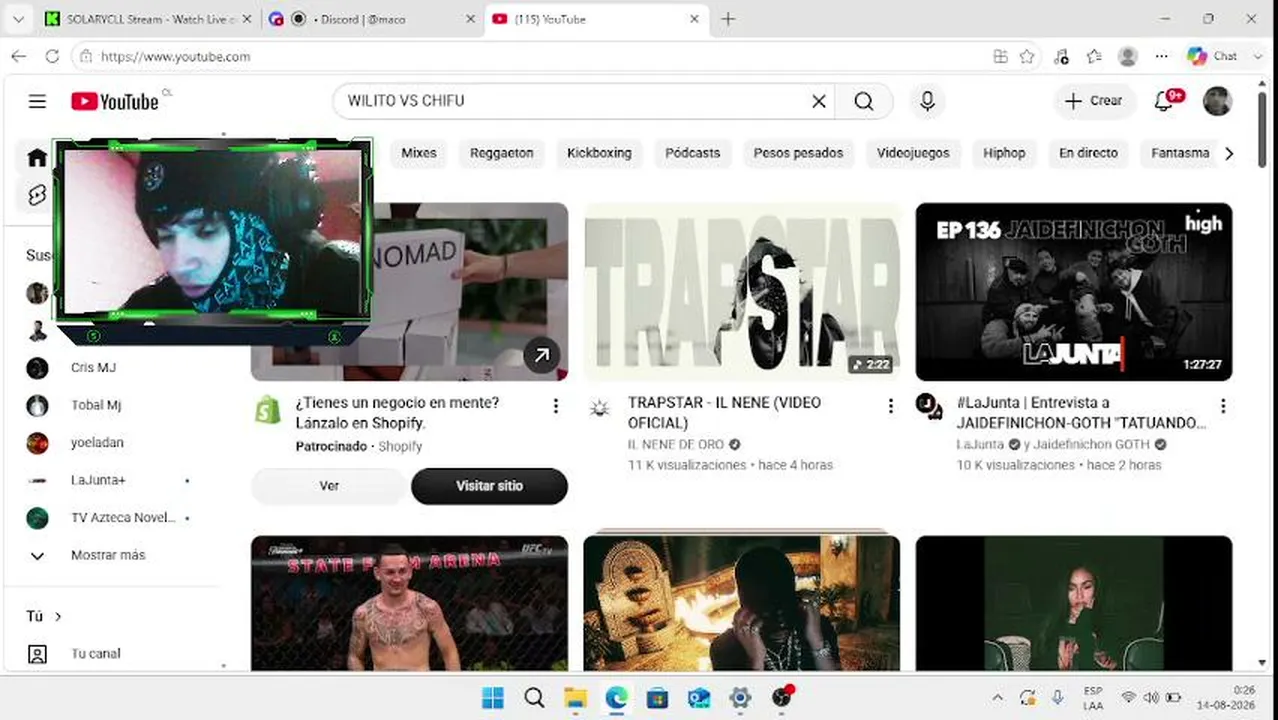Image resolution: width=1278 pixels, height=720 pixels.
Task: Filter by the Pódcasts chip
Action: click(693, 153)
